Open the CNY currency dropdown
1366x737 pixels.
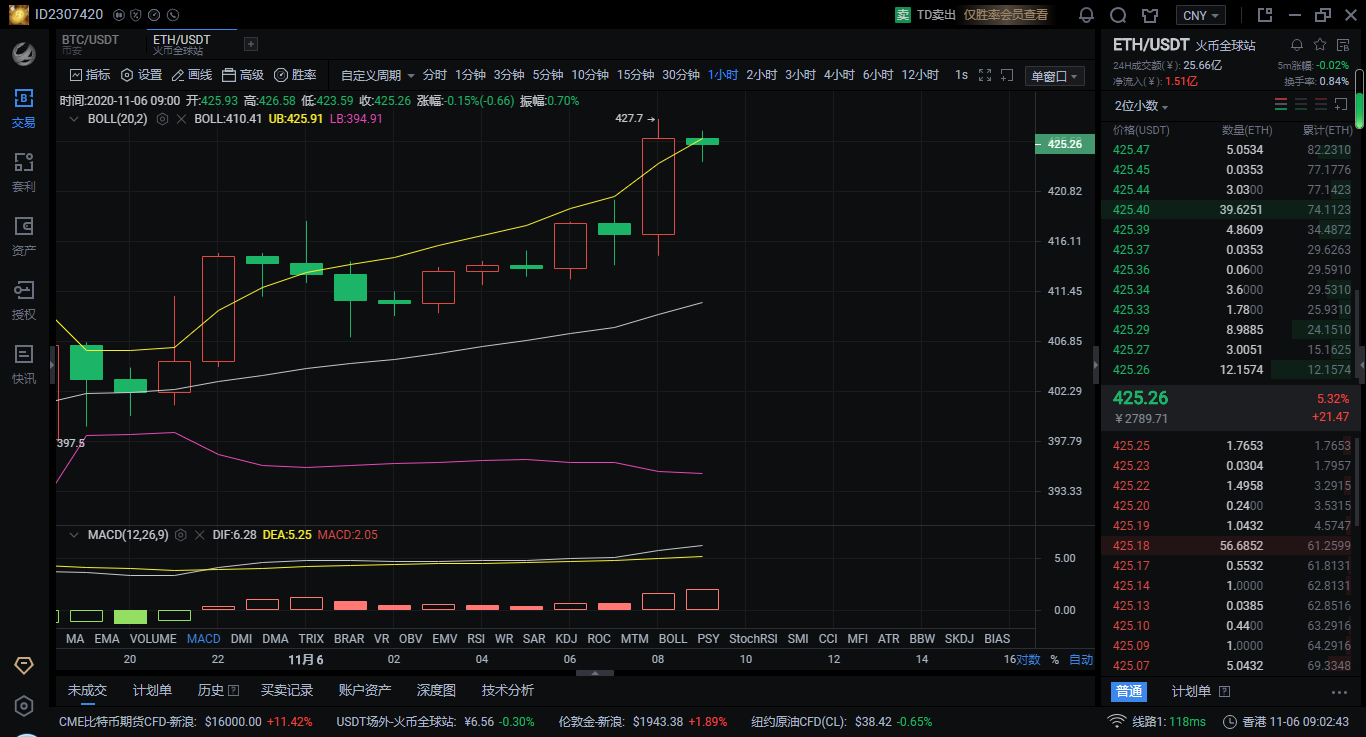1200,15
